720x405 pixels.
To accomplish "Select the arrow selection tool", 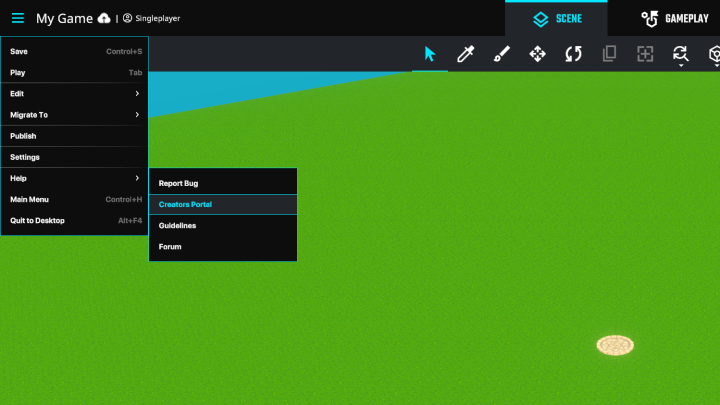I will [430, 54].
